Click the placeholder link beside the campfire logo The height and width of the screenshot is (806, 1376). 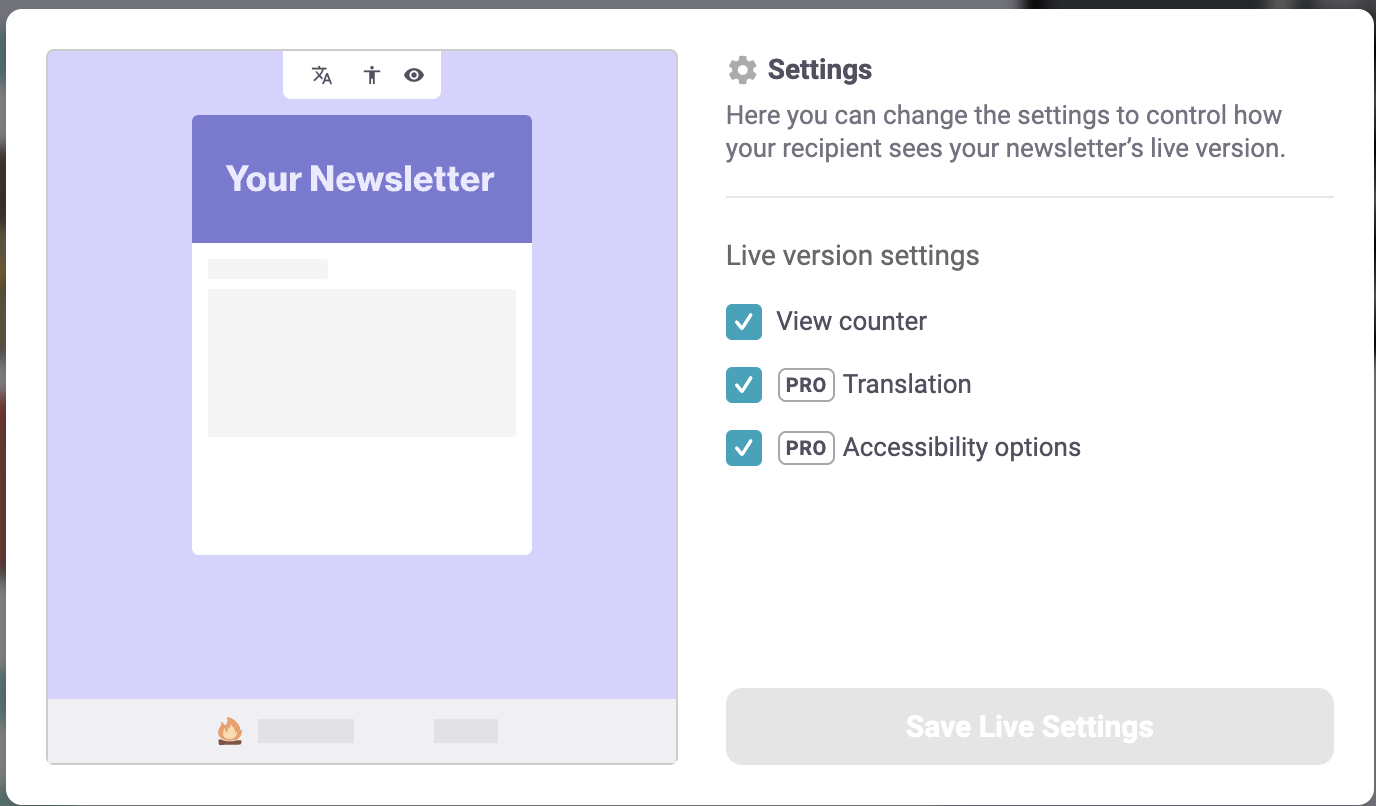pyautogui.click(x=305, y=730)
